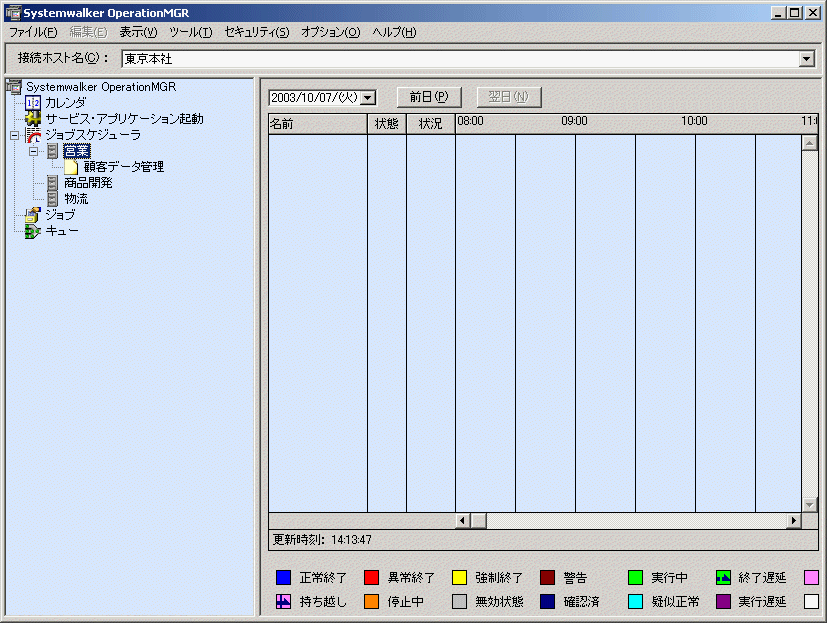This screenshot has width=827, height=623.
Task: Click the horizontal scrollbar thumb
Action: [x=478, y=521]
